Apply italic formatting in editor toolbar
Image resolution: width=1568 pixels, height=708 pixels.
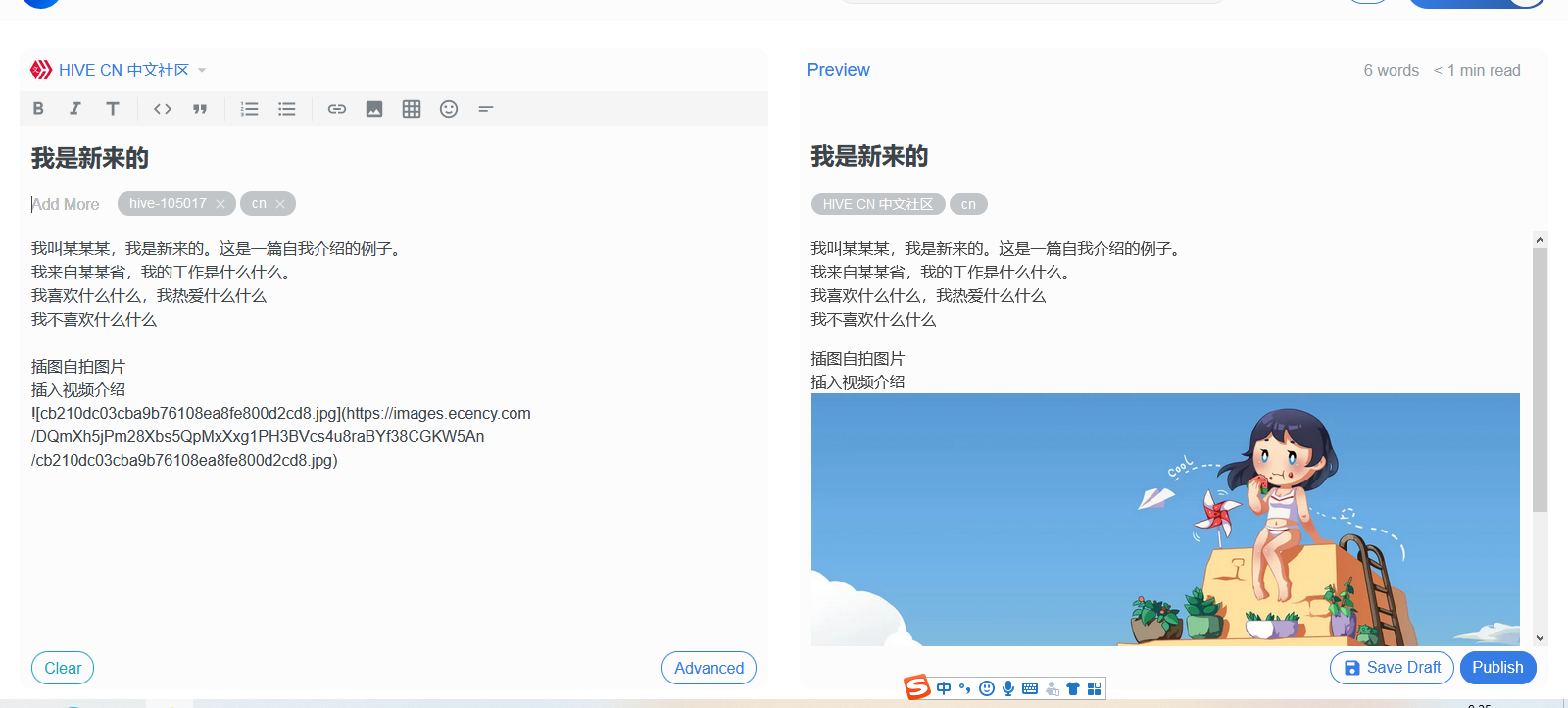[x=75, y=109]
